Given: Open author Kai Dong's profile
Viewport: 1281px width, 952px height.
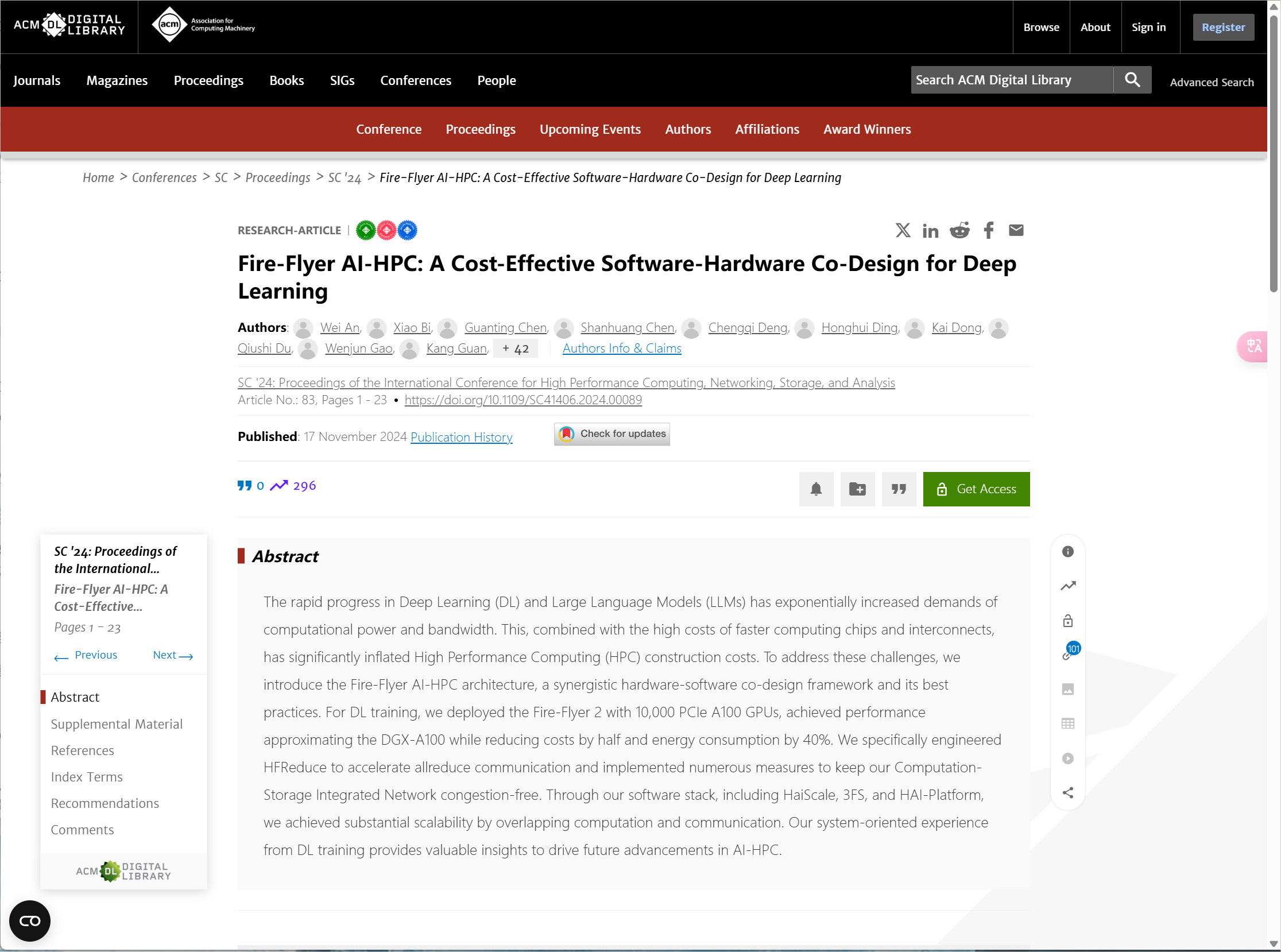Looking at the screenshot, I should (957, 327).
